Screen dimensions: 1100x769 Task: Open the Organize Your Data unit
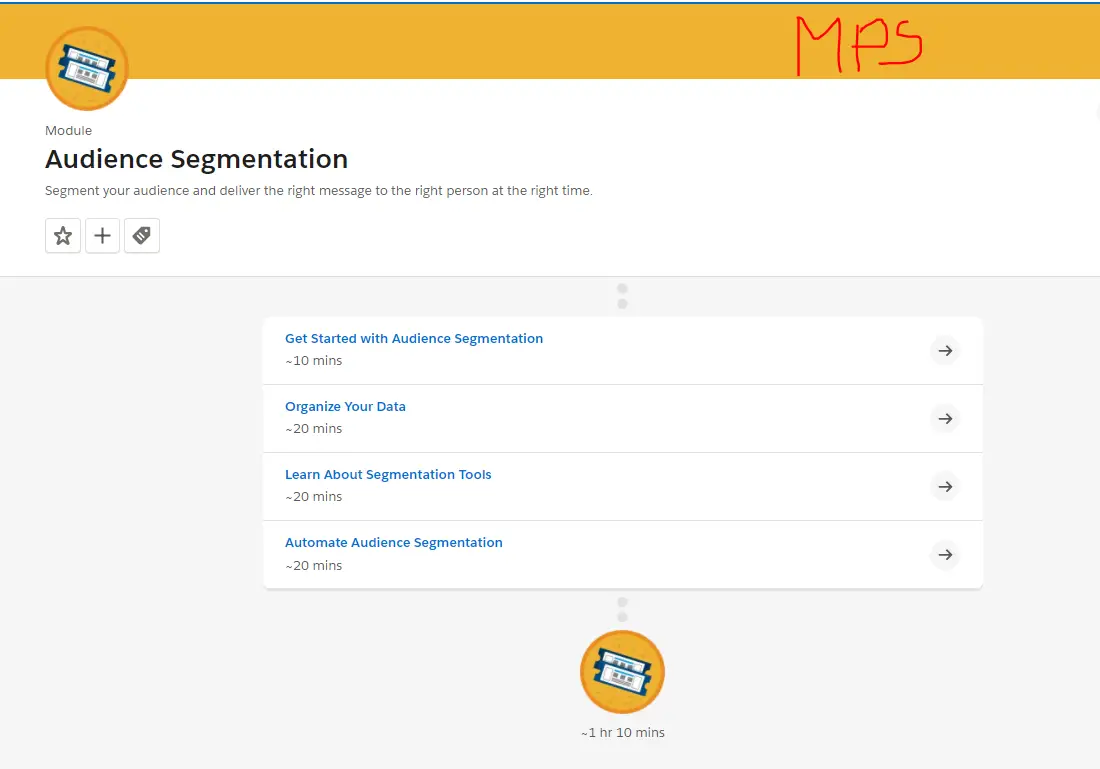click(345, 406)
